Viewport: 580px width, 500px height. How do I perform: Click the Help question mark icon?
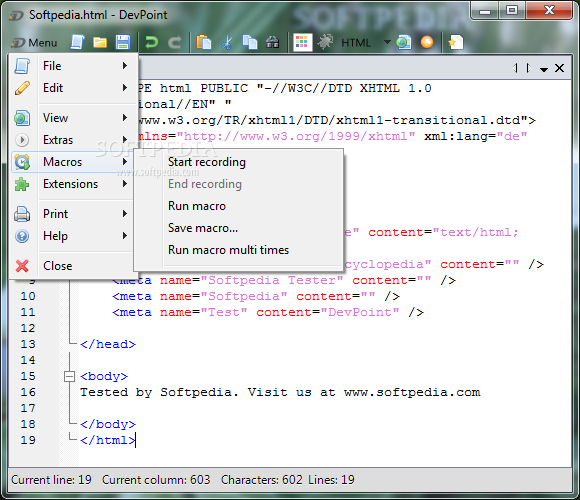pos(22,236)
